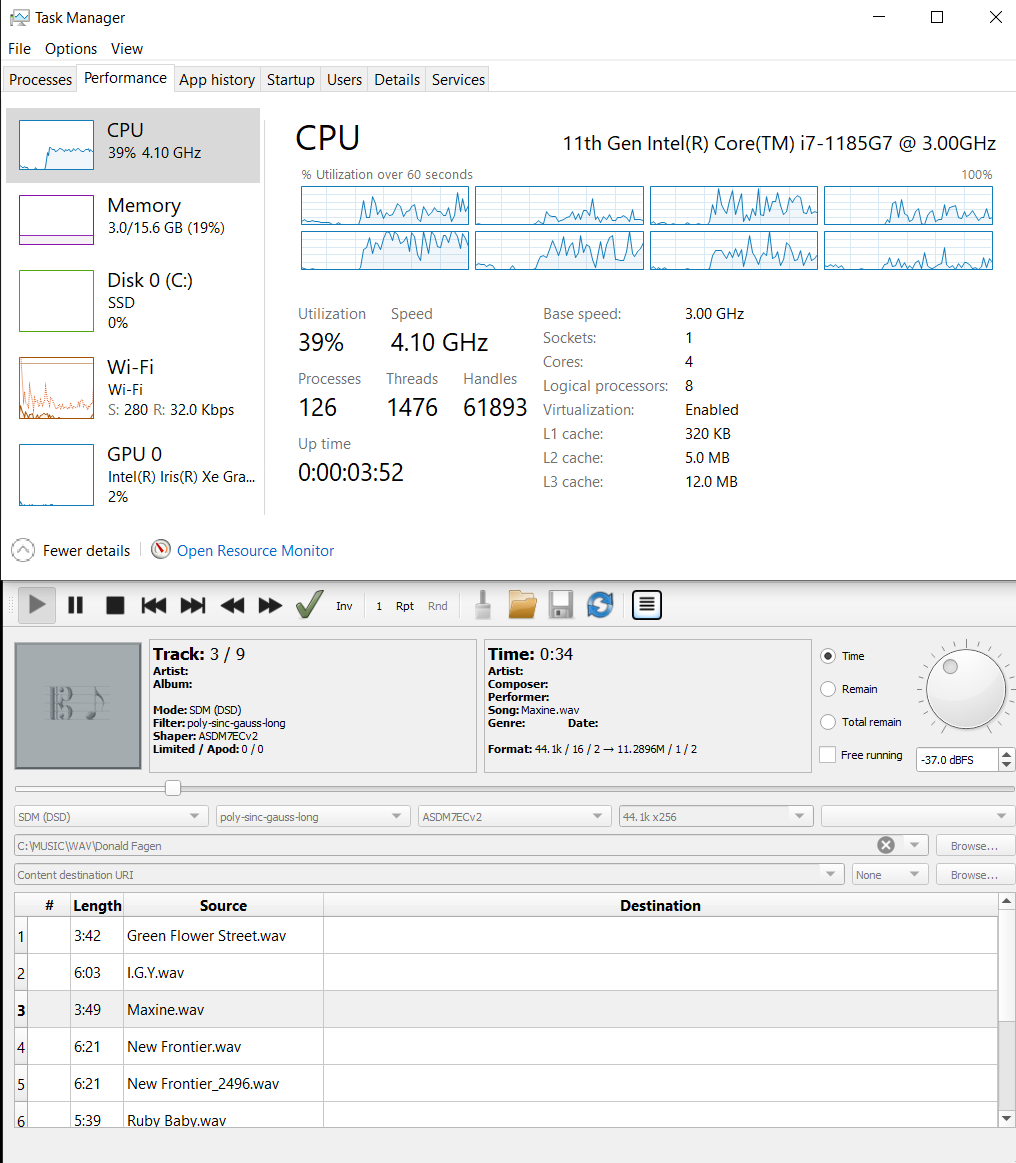This screenshot has width=1016, height=1163.
Task: Toggle Rnd random playback
Action: (438, 606)
